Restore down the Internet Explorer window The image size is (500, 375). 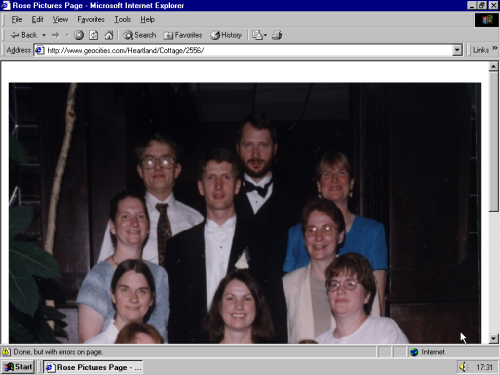482,5
